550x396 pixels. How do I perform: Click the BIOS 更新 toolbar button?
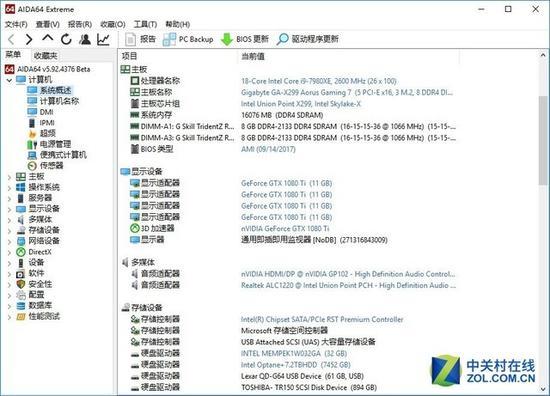tap(244, 39)
